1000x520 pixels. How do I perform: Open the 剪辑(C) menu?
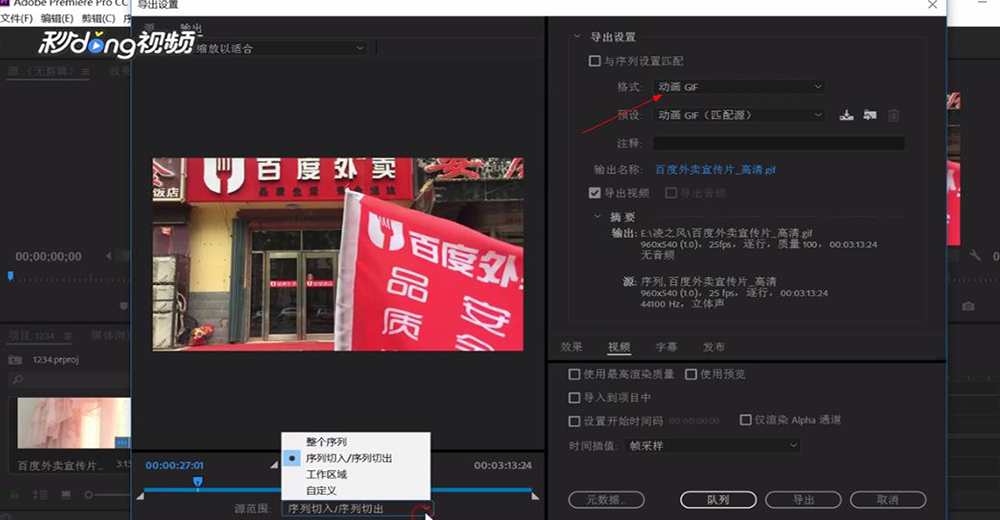pos(98,19)
